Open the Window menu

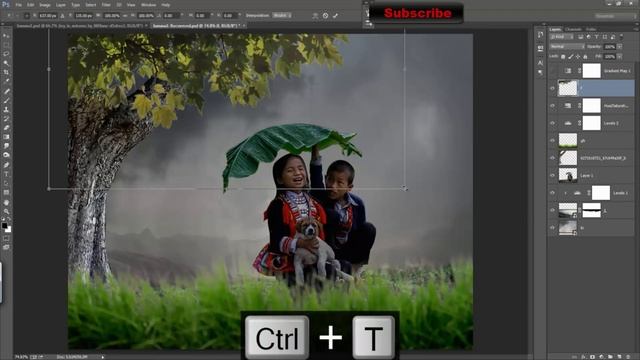pyautogui.click(x=149, y=5)
